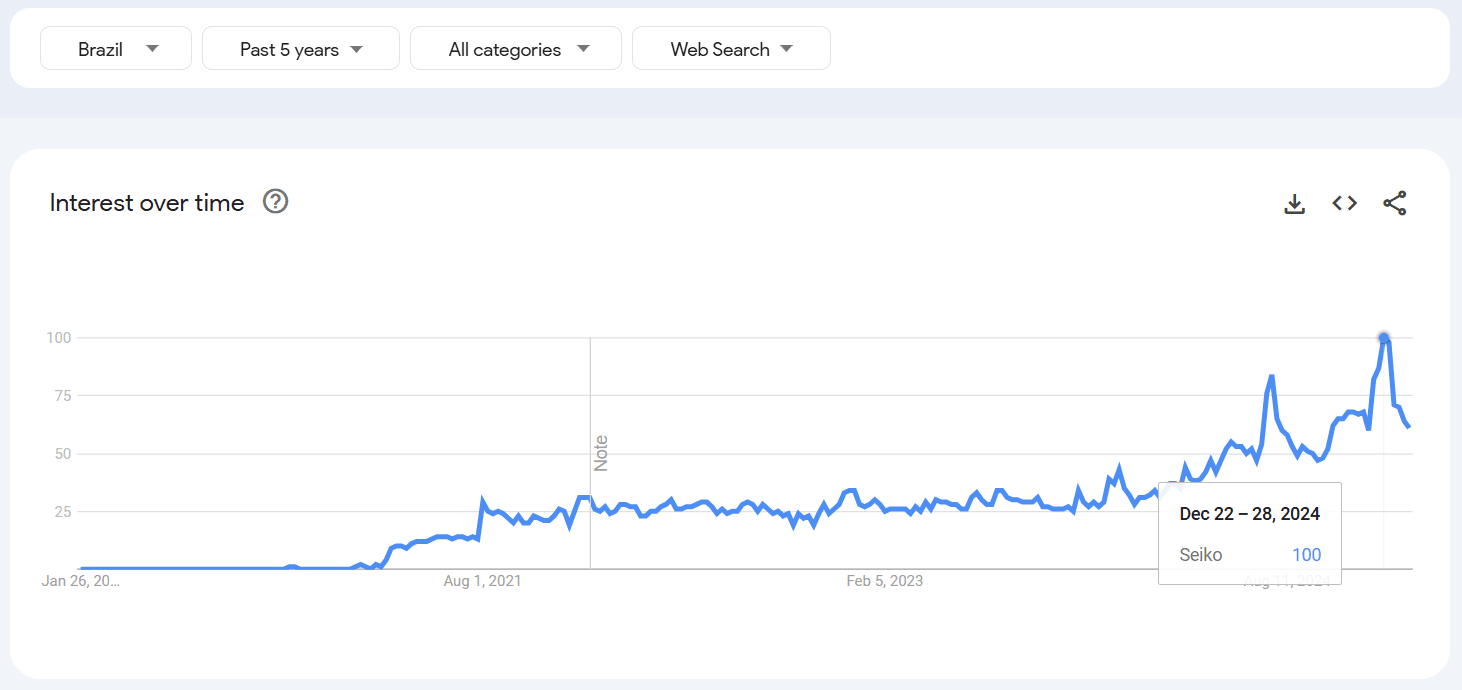1462x690 pixels.
Task: Click the Aug 1, 2021 axis label
Action: pyautogui.click(x=482, y=581)
